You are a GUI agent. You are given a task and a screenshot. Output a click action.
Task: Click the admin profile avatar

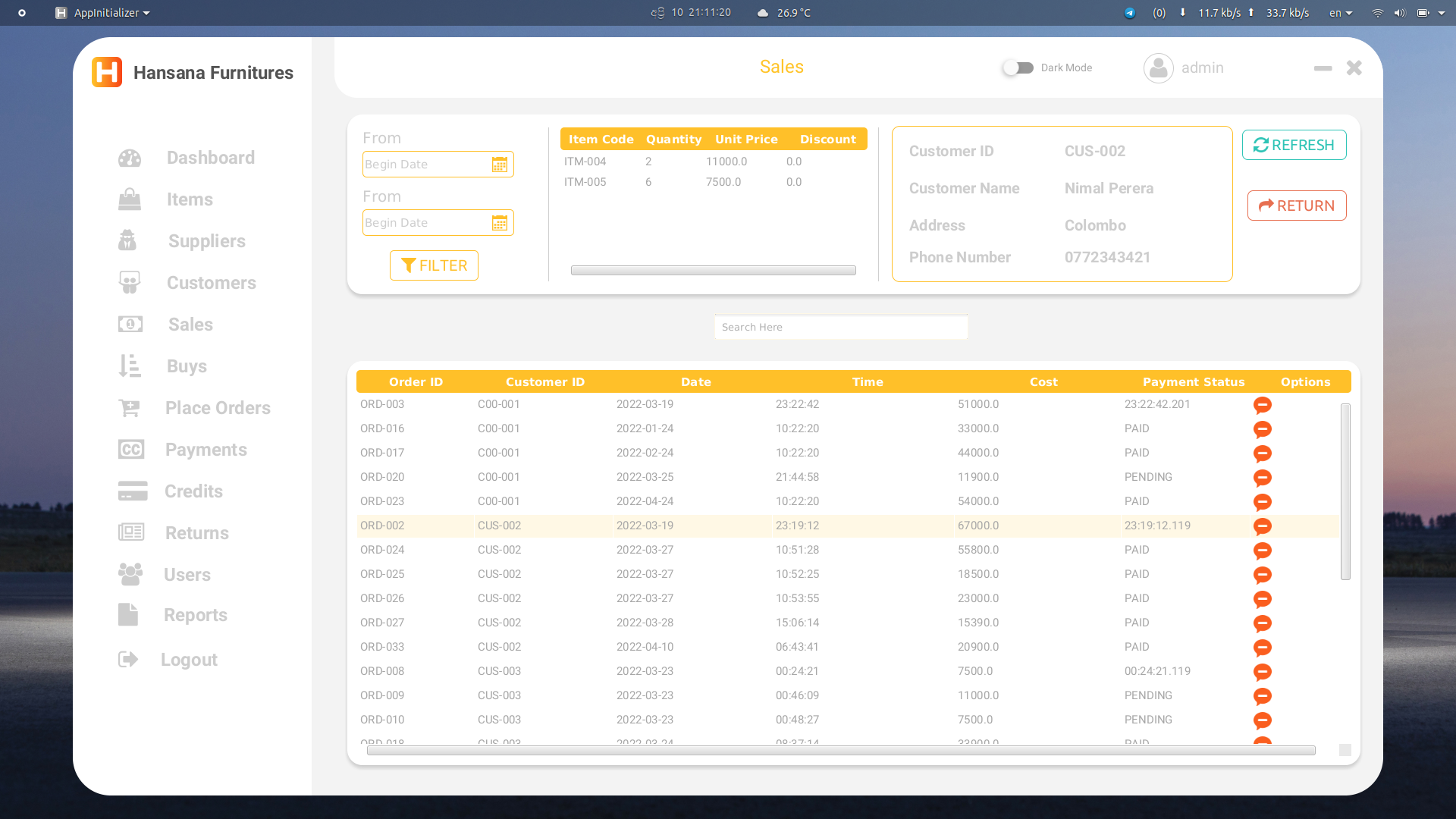tap(1158, 67)
